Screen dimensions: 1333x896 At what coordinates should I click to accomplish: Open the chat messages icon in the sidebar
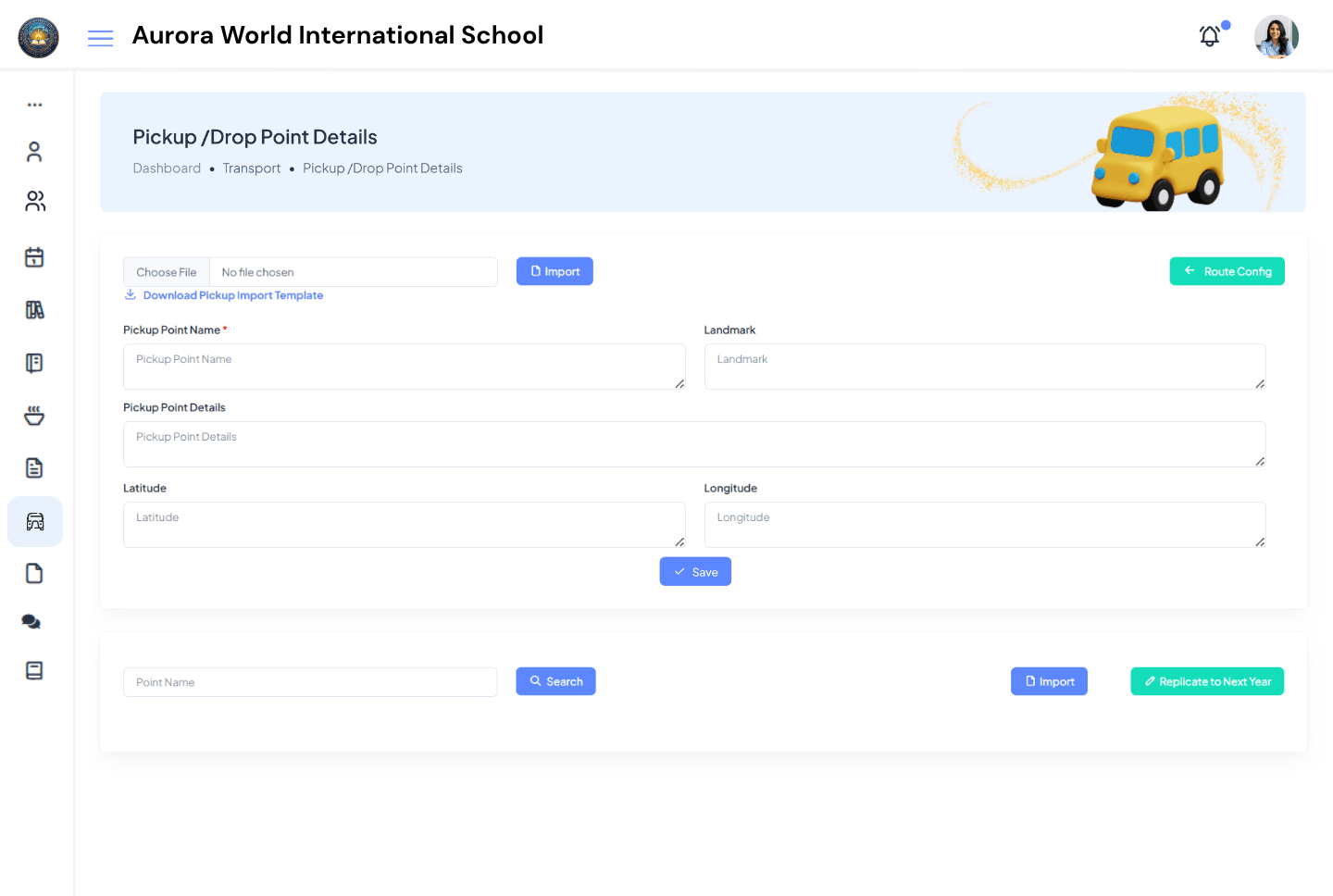[x=31, y=621]
